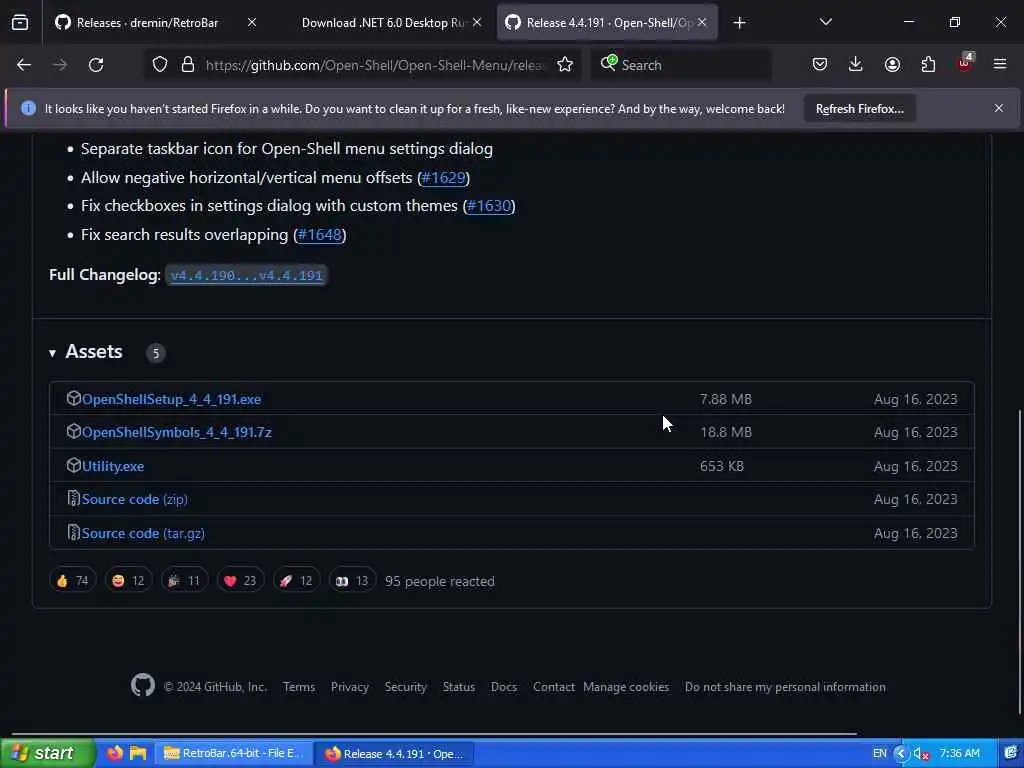The height and width of the screenshot is (768, 1024).
Task: Download Source code (zip)
Action: (135, 499)
